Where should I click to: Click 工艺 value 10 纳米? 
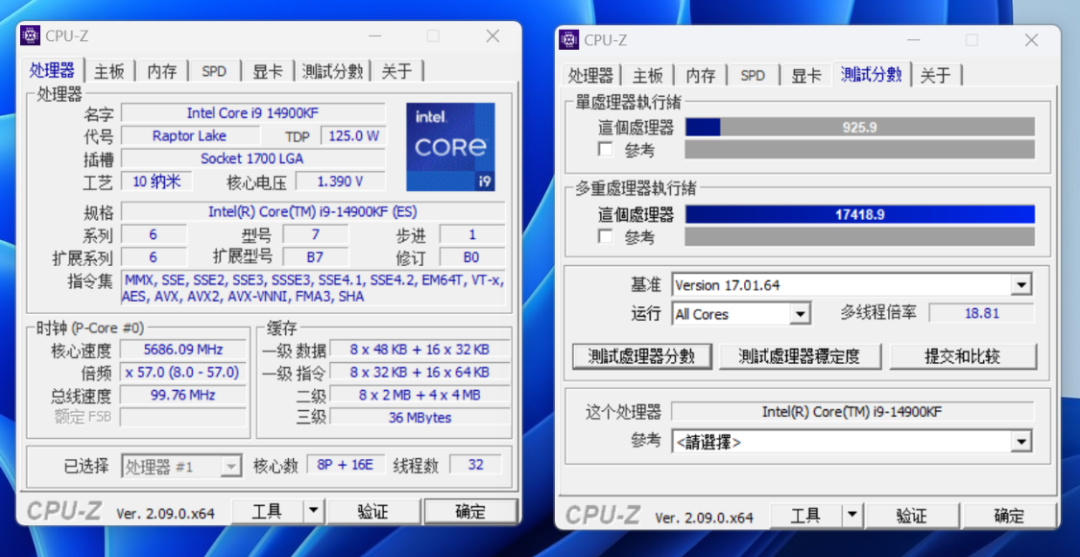(156, 181)
